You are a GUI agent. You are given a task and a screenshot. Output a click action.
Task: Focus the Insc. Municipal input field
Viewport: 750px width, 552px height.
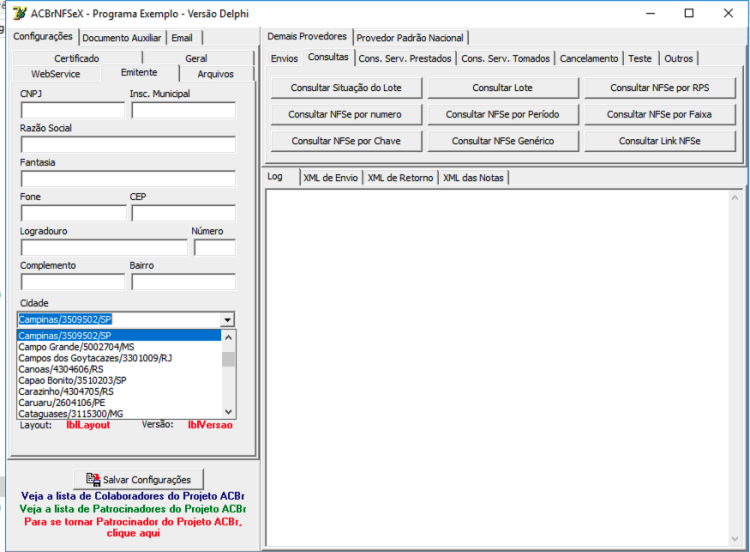pyautogui.click(x=184, y=110)
